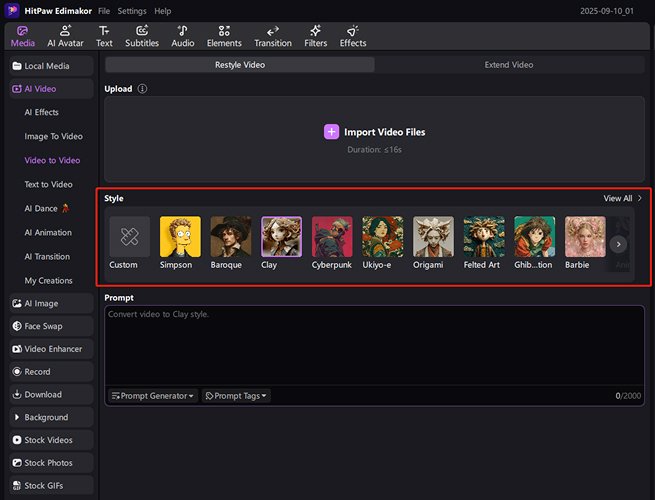Screen dimensions: 655x500
Task: Choose the Baroque style thumbnail
Action: [231, 236]
